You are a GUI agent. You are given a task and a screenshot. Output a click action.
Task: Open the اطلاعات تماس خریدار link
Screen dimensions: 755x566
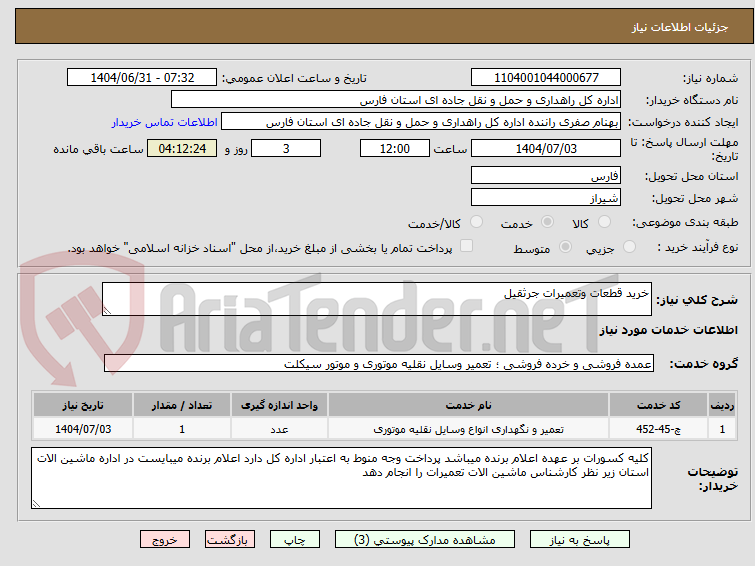(165, 122)
